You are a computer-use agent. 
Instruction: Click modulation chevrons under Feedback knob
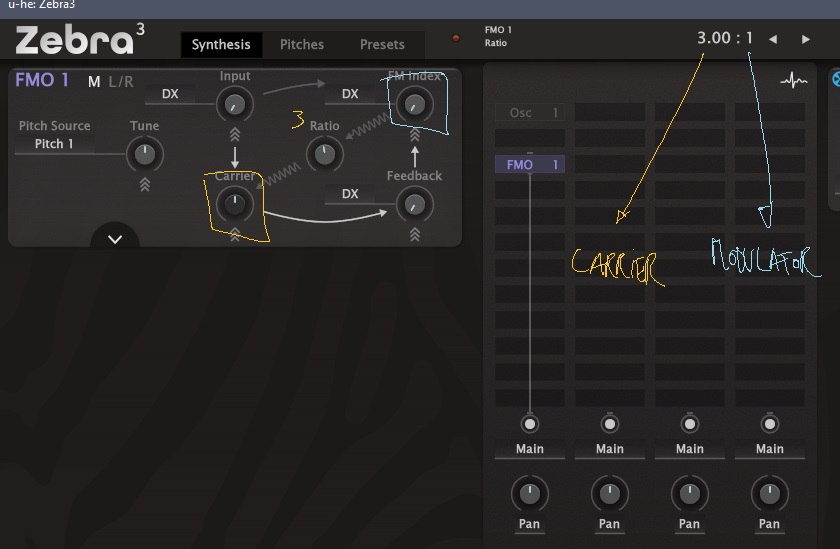(415, 234)
